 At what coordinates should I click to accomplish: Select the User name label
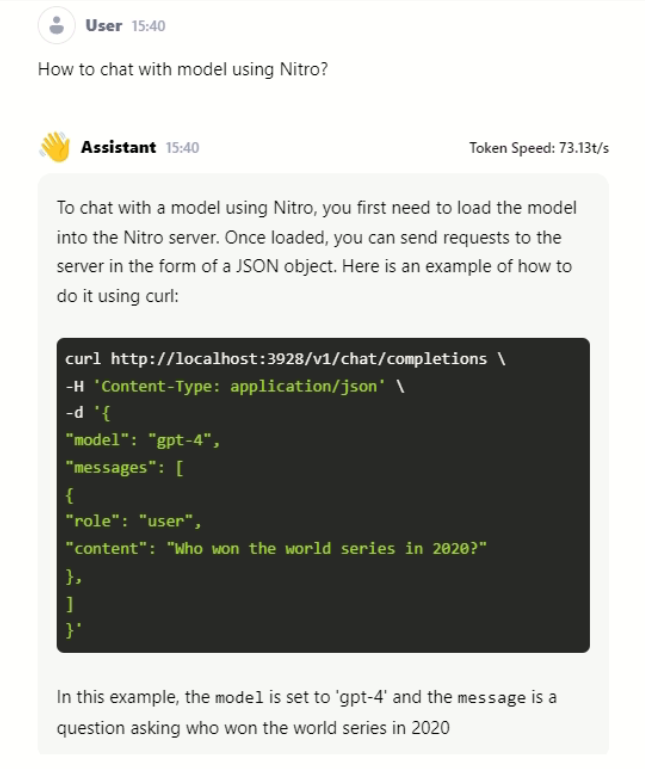point(104,26)
